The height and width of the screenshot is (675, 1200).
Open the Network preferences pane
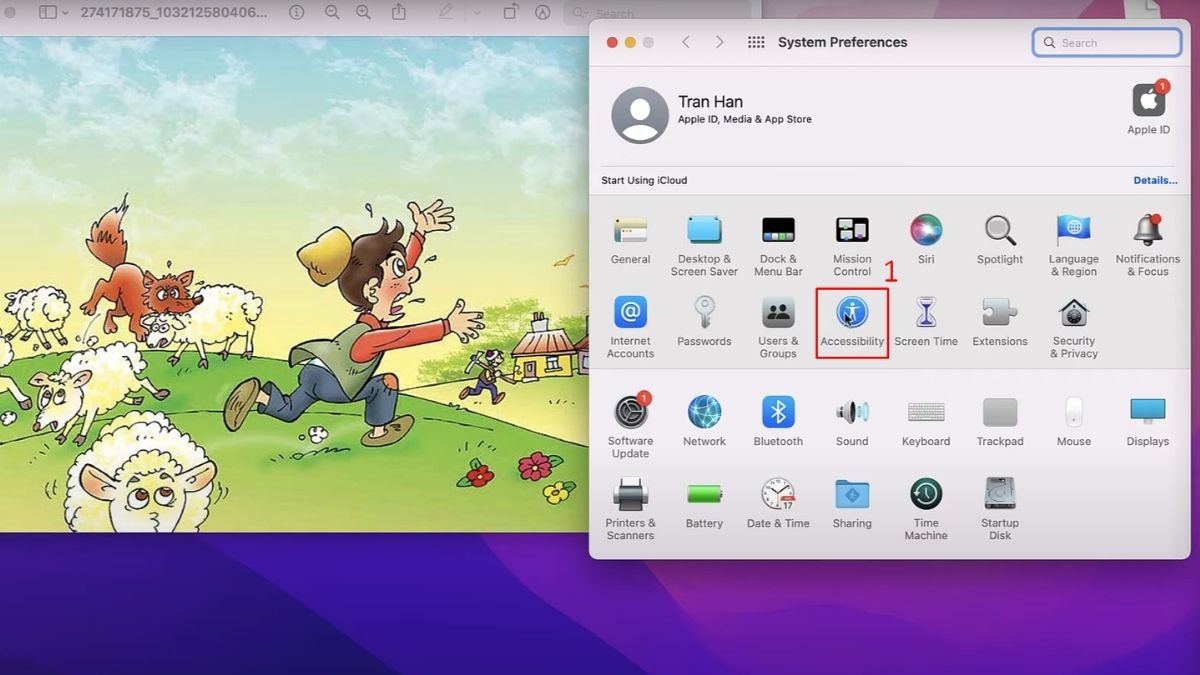[704, 421]
